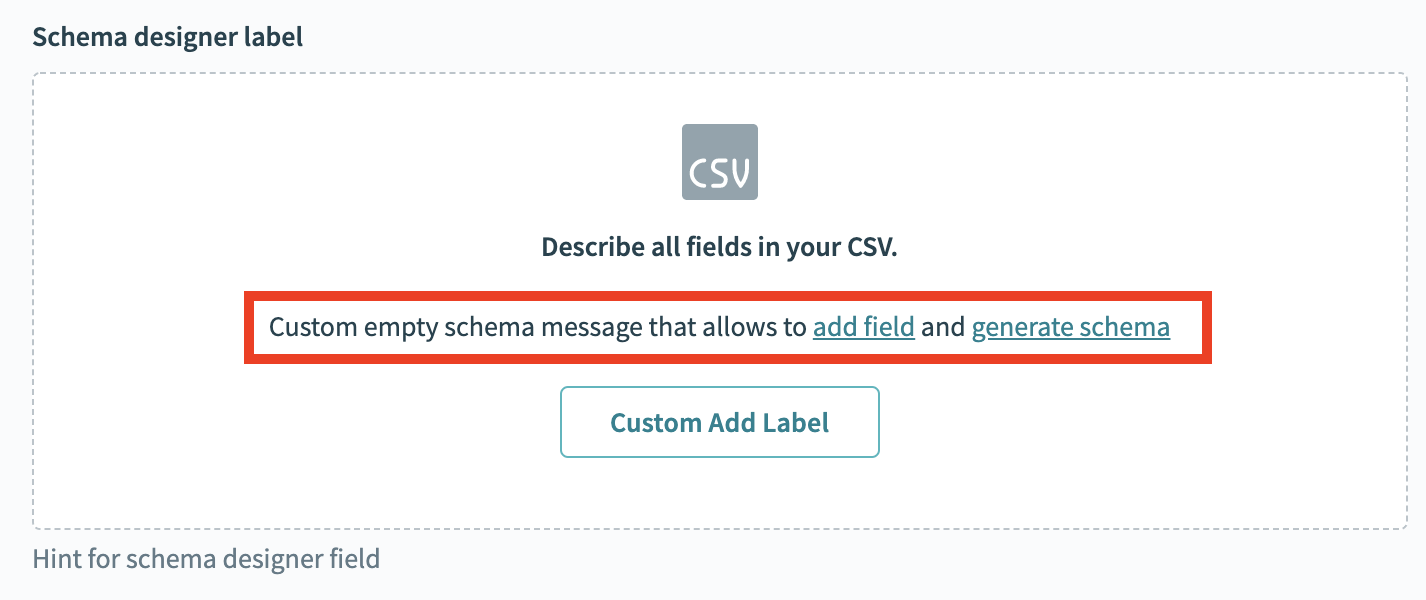1426x600 pixels.
Task: Click the "add field" link
Action: (x=863, y=327)
